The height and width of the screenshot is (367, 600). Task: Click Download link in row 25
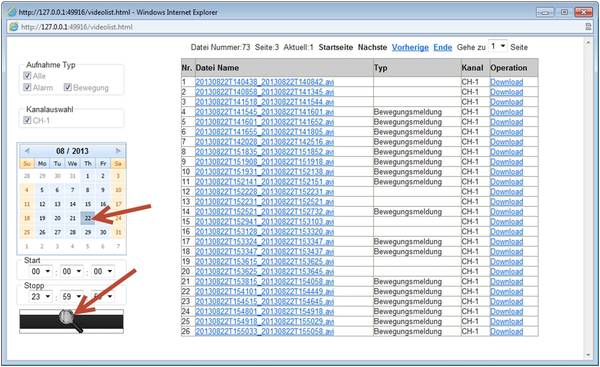pos(507,321)
